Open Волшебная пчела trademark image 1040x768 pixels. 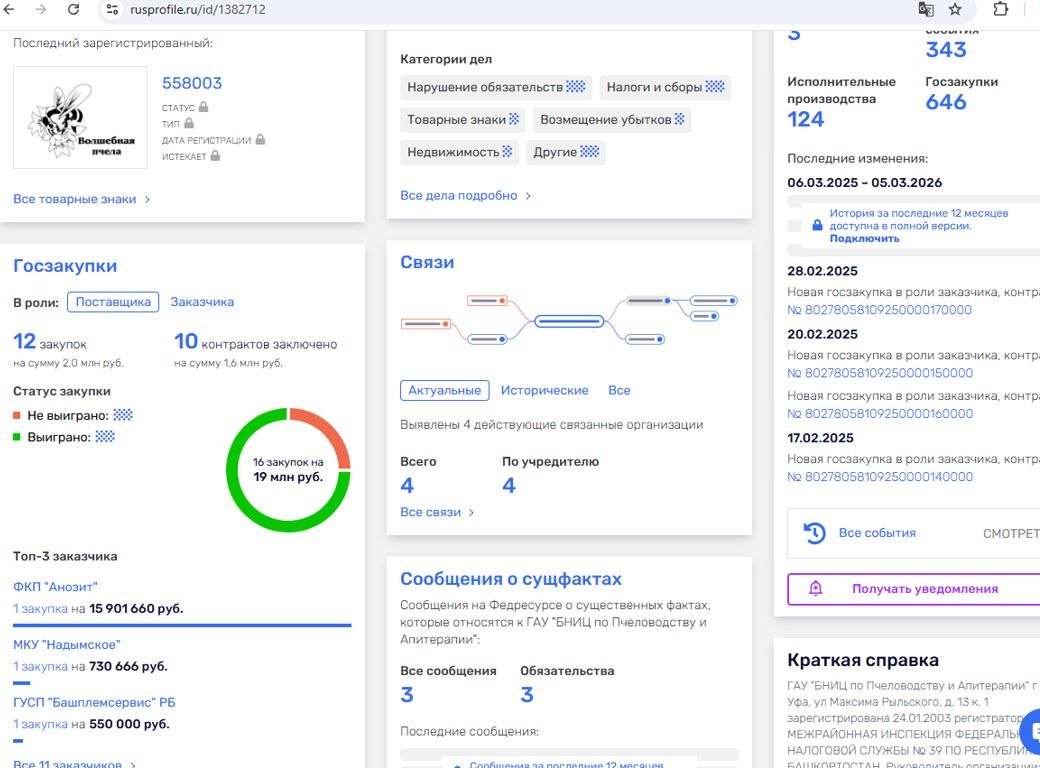pos(80,117)
